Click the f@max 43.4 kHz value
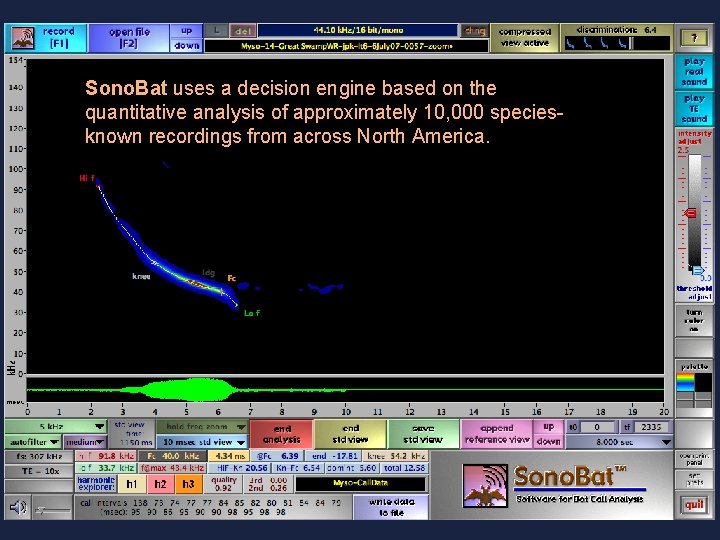This screenshot has height=540, width=720. 172,468
